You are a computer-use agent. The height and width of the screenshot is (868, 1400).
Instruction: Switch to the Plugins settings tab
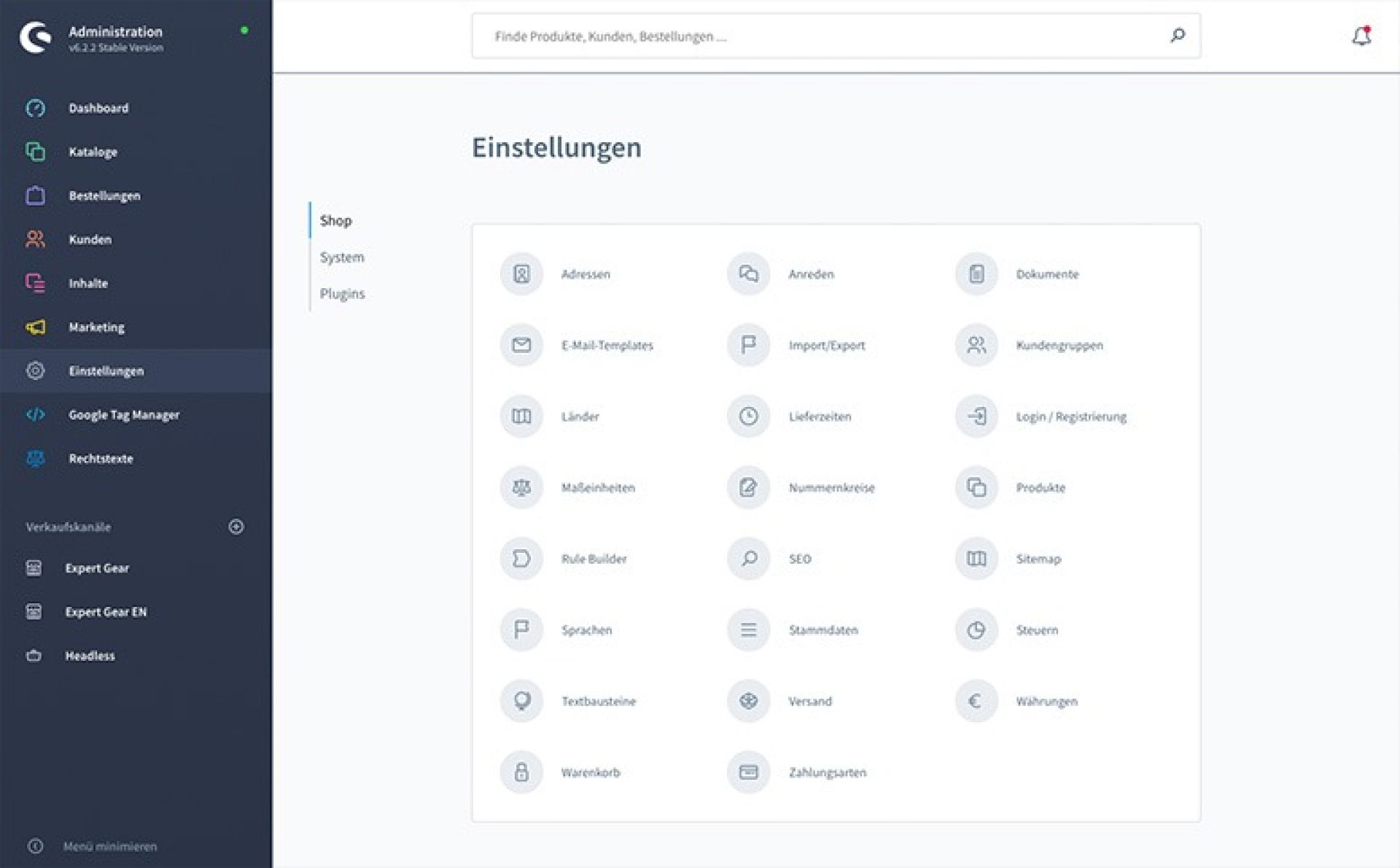click(x=342, y=294)
